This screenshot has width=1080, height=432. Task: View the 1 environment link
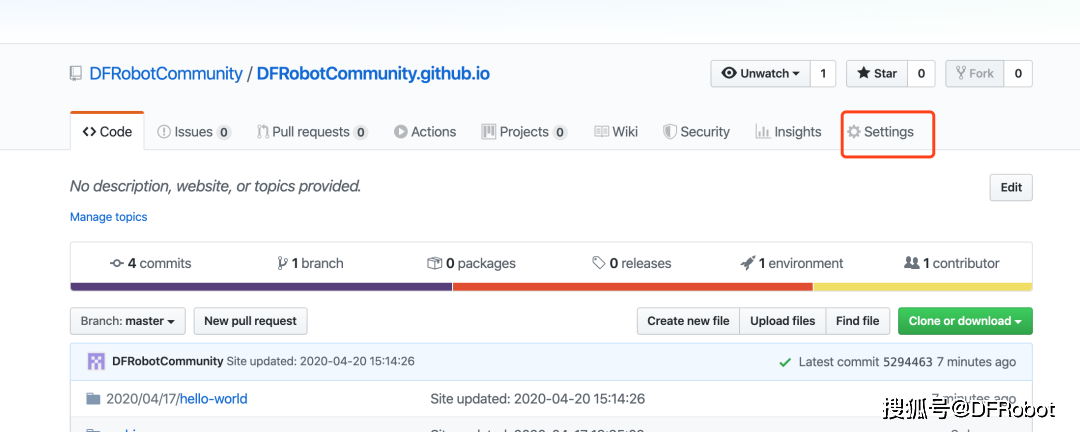pos(792,263)
